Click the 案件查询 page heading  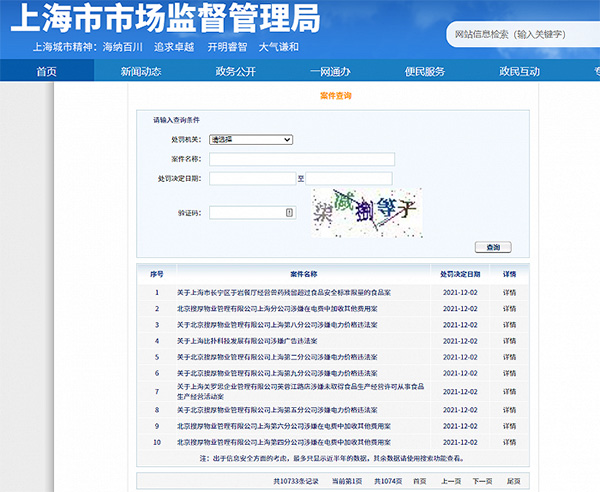(336, 96)
